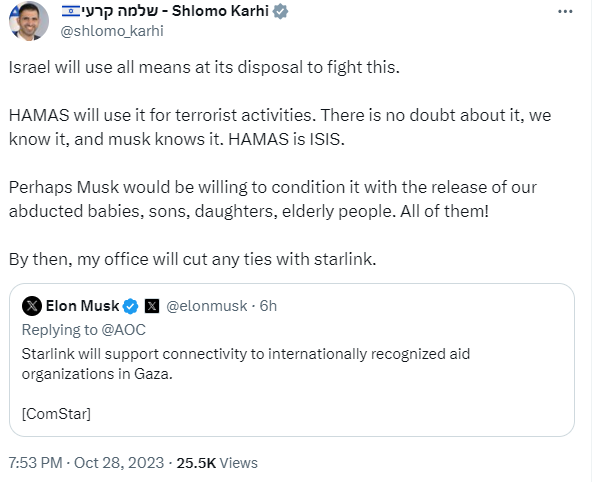The width and height of the screenshot is (605, 482).
Task: Click the 7:53 PM · Oct 28, 2023 timestamp
Action: click(x=85, y=463)
